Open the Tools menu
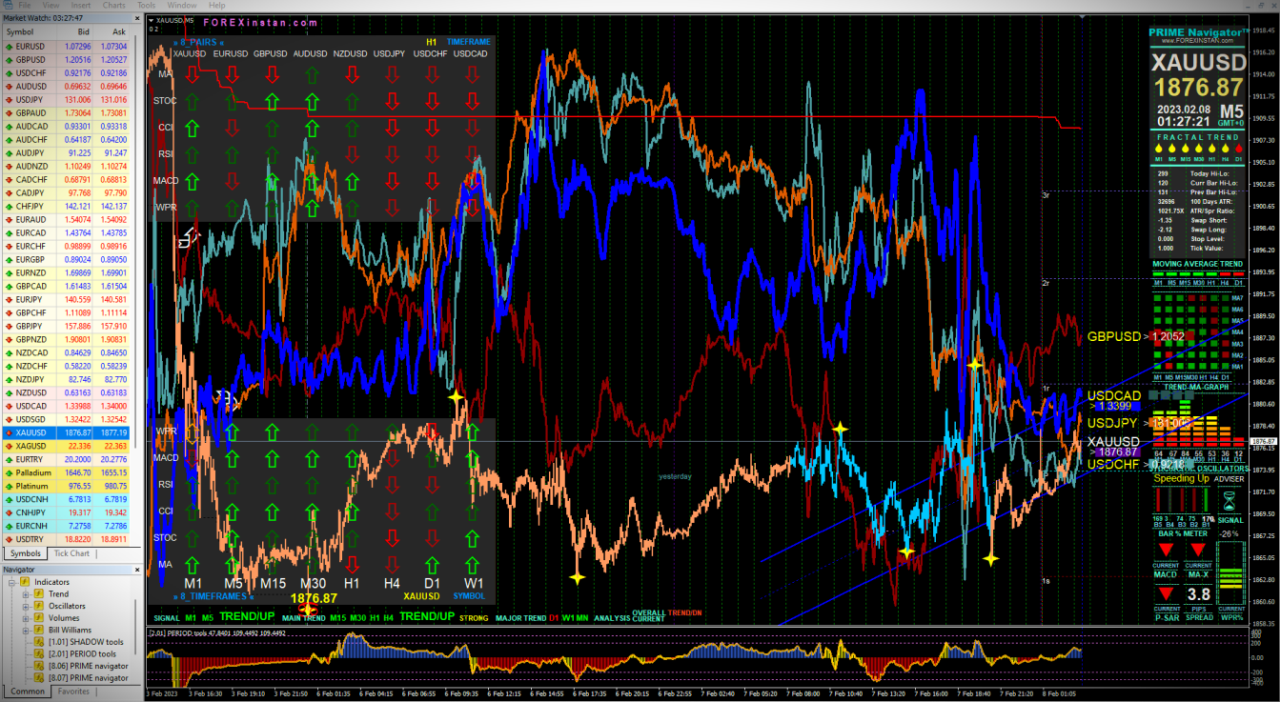 click(146, 5)
